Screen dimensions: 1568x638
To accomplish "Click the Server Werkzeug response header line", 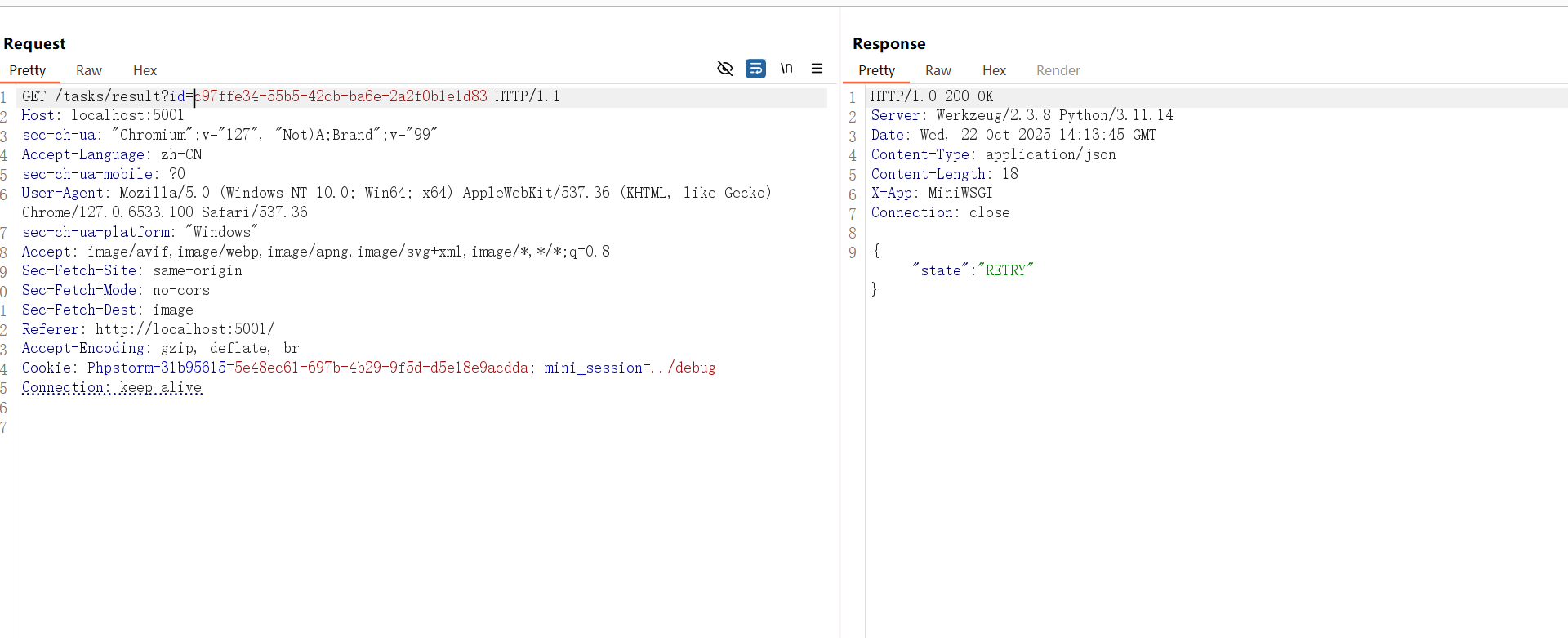I will (x=1021, y=115).
